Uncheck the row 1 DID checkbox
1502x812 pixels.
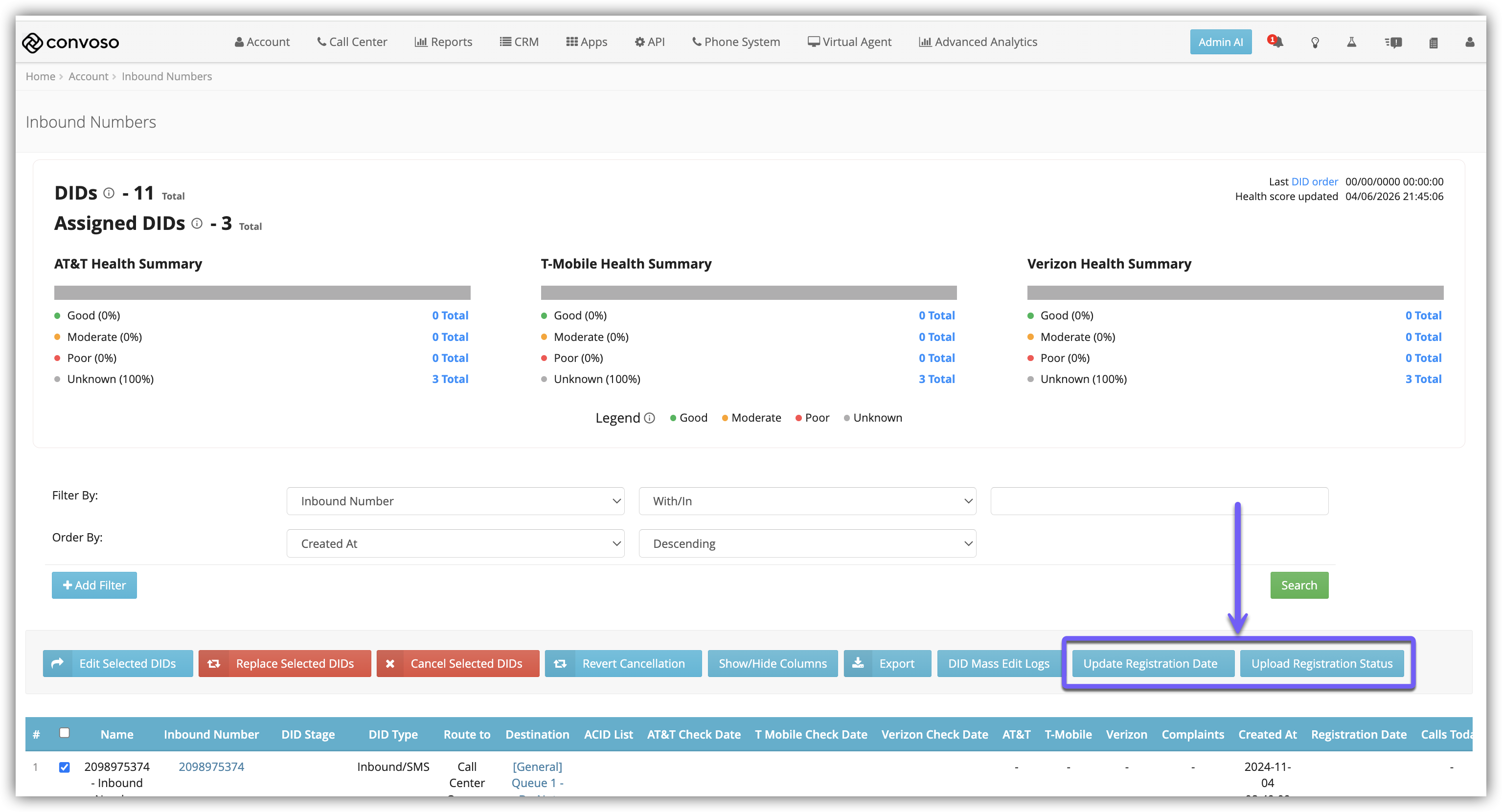(x=65, y=767)
